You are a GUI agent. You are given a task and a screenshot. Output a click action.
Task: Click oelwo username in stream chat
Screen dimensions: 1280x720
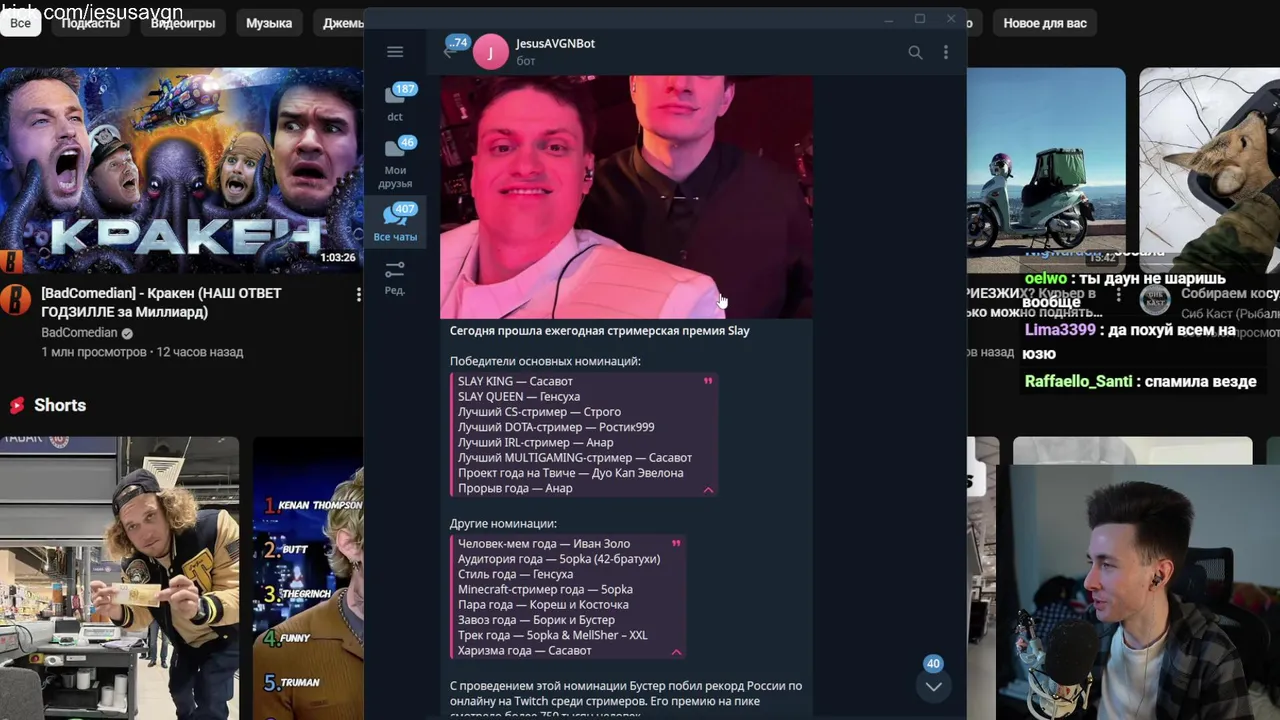click(1046, 279)
